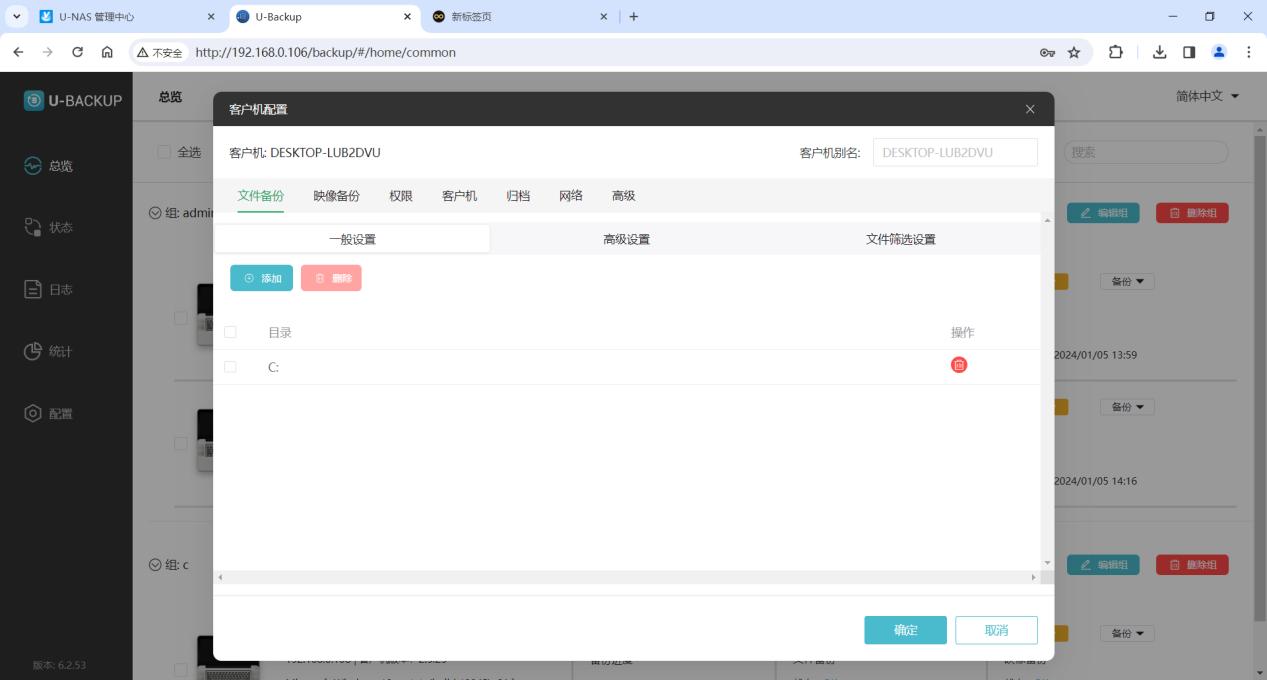This screenshot has height=680, width=1267.
Task: Select the 高级设置 sub-tab
Action: 626,239
